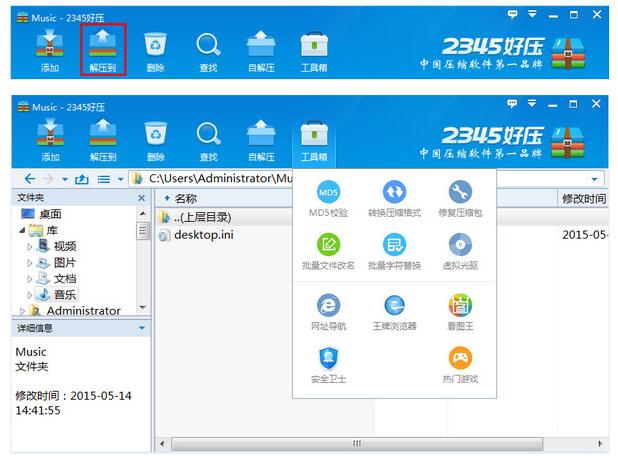Expand the 图片 tree node
The height and width of the screenshot is (460, 618).
pos(30,263)
